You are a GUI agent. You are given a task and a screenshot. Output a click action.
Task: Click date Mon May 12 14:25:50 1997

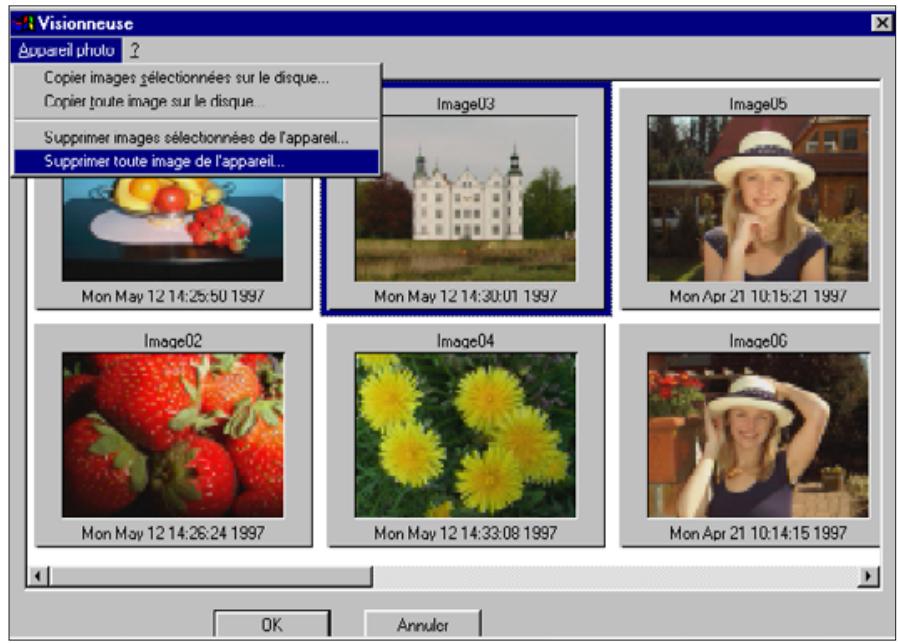coord(173,296)
